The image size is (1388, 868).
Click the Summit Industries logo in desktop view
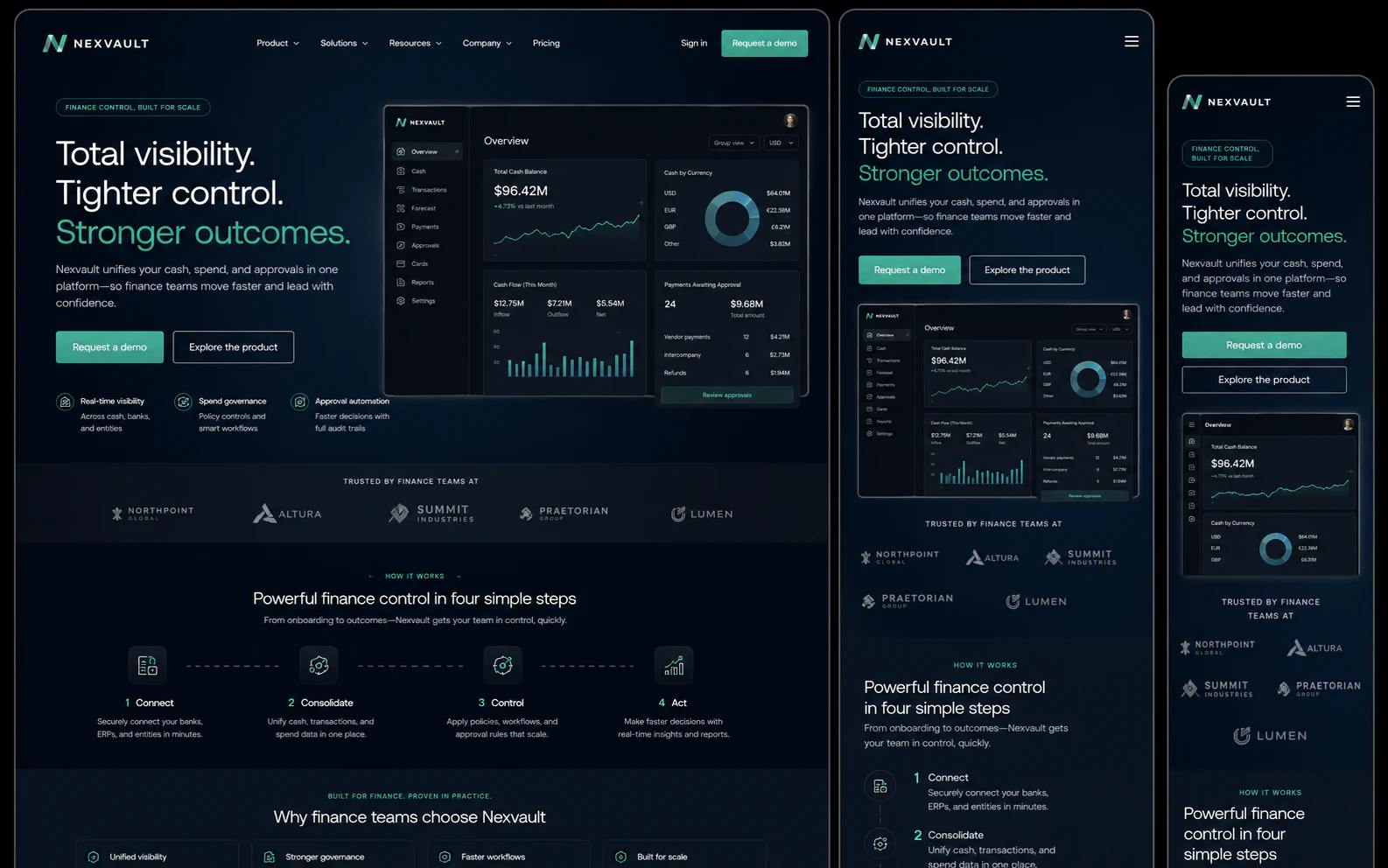431,513
